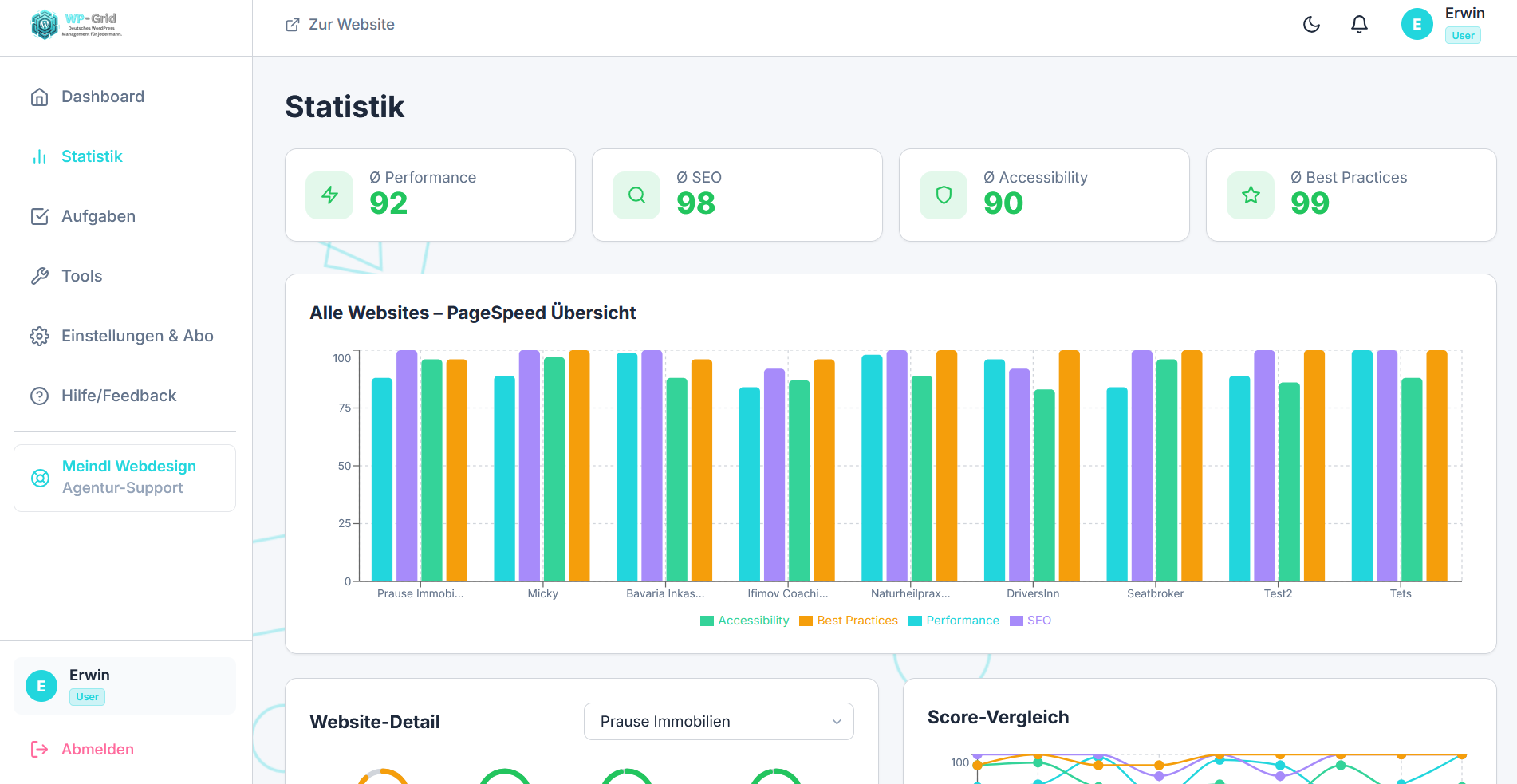Open Meindl Webdesign Agentur-Support
Image resolution: width=1517 pixels, height=784 pixels.
(124, 477)
